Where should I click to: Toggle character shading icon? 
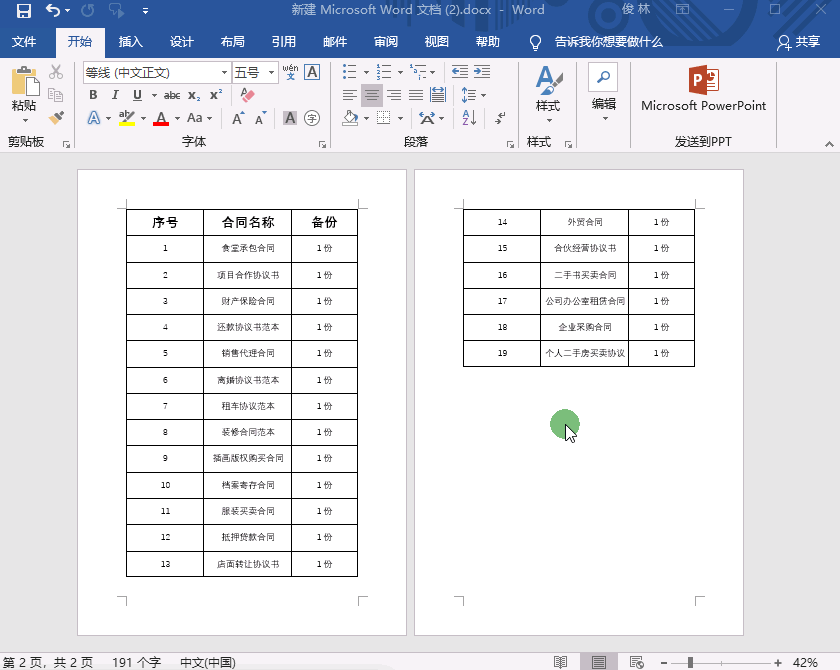pos(290,118)
